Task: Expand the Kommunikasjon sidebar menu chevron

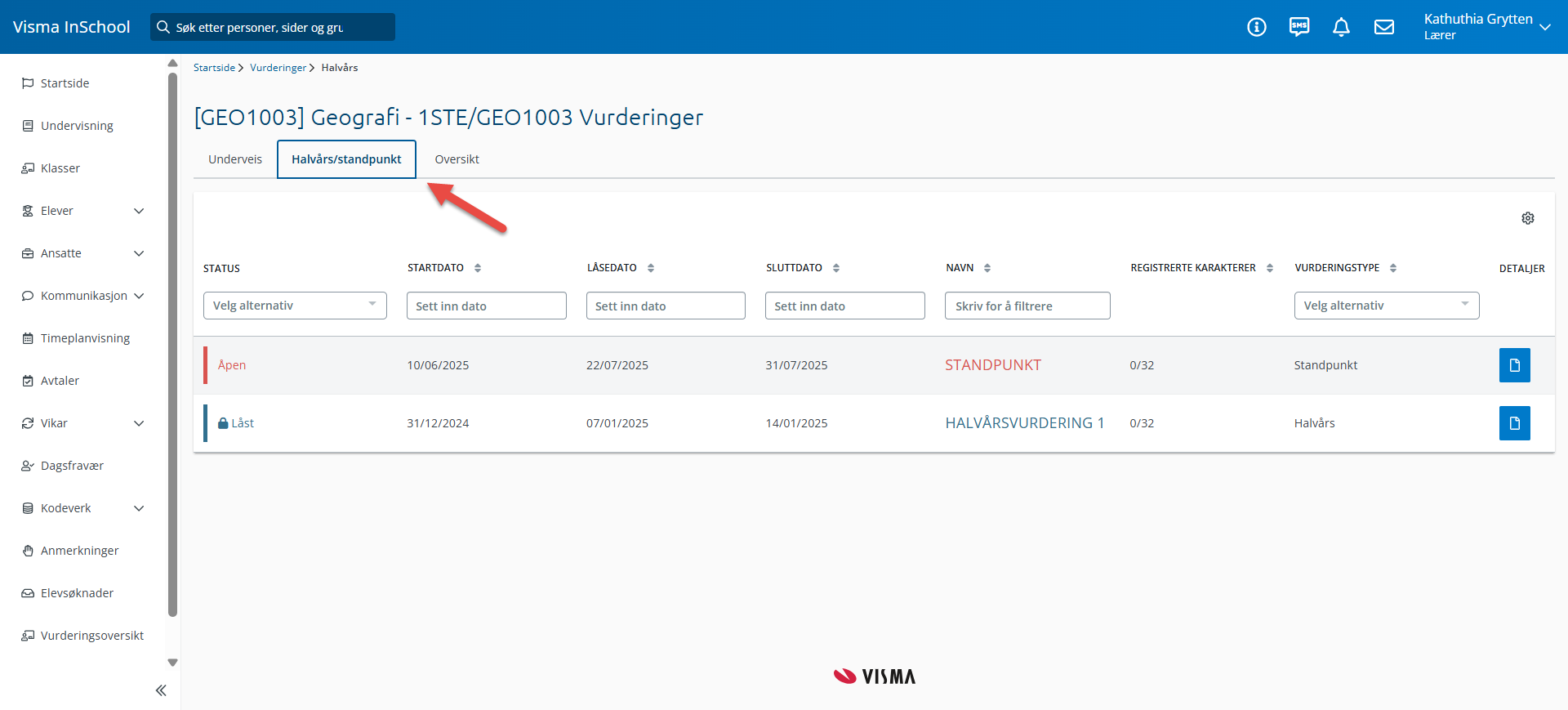Action: [139, 296]
